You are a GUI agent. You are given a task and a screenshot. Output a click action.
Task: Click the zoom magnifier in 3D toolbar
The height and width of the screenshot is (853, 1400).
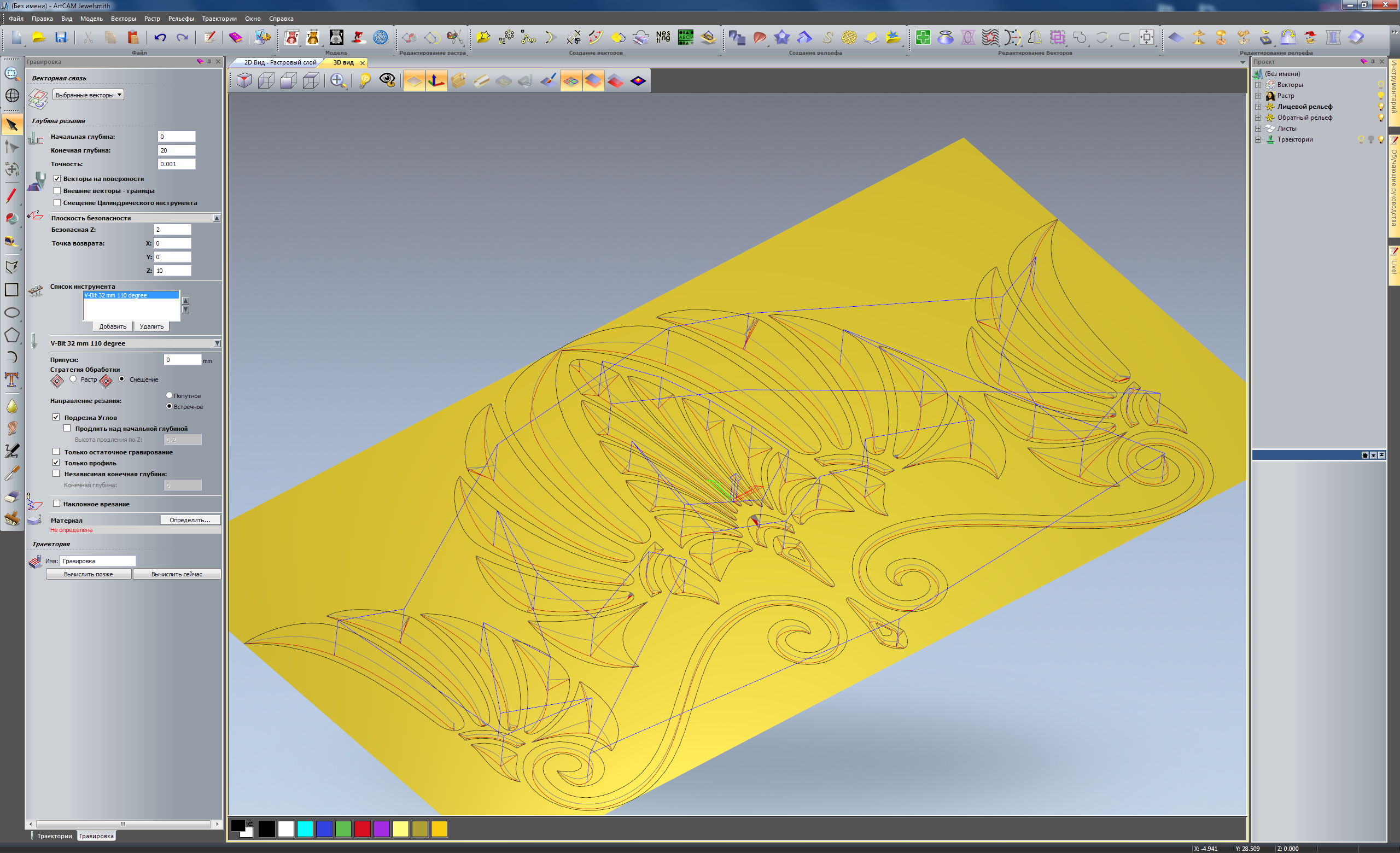337,80
